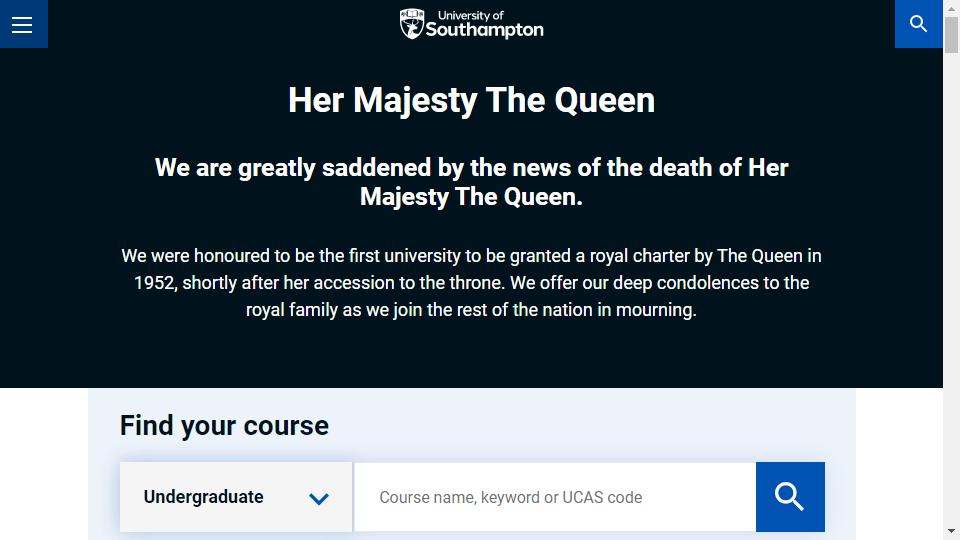Image resolution: width=960 pixels, height=540 pixels.
Task: Focus the course name, keyword or UCAS field
Action: (555, 497)
